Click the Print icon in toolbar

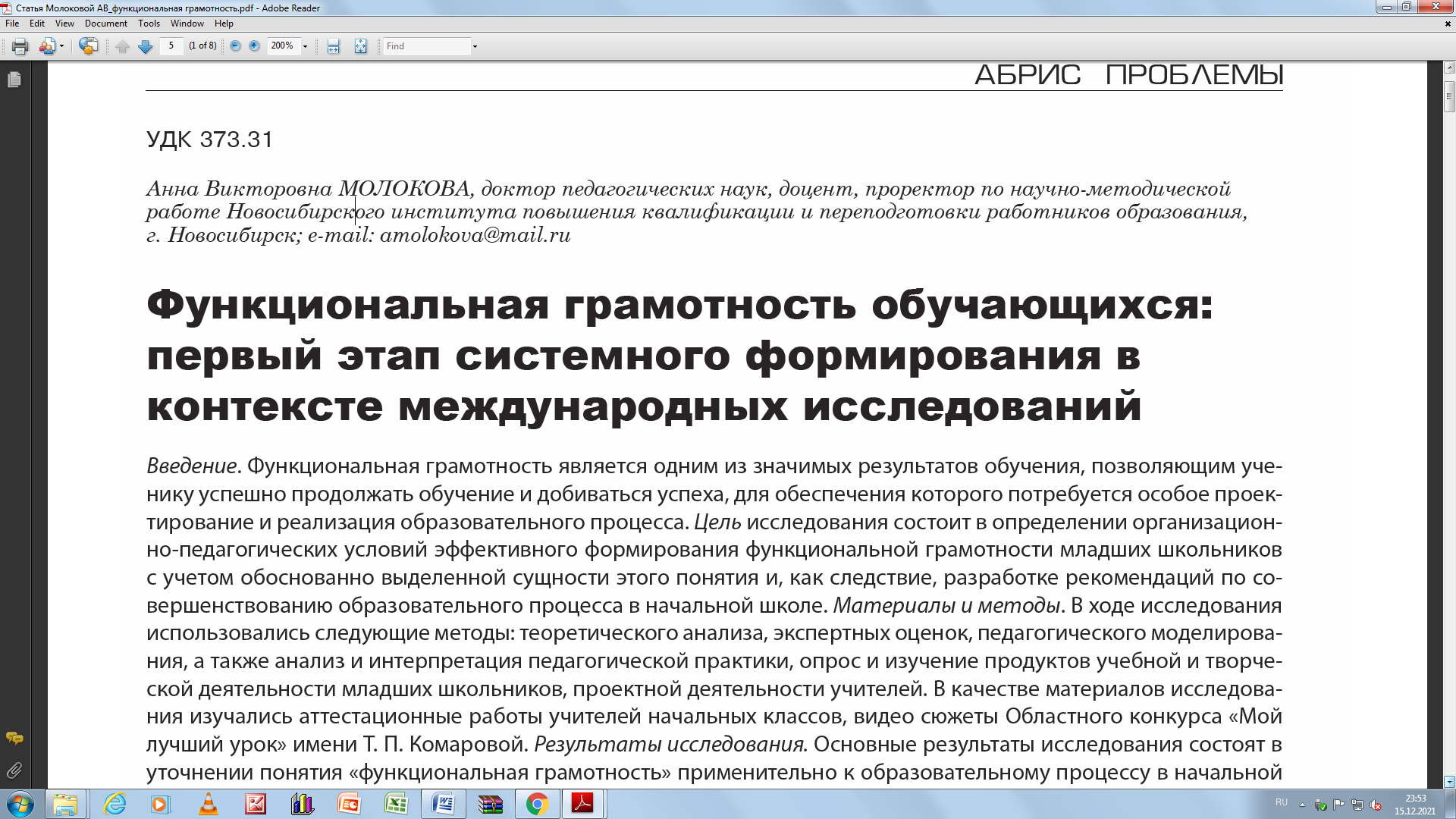tap(20, 46)
